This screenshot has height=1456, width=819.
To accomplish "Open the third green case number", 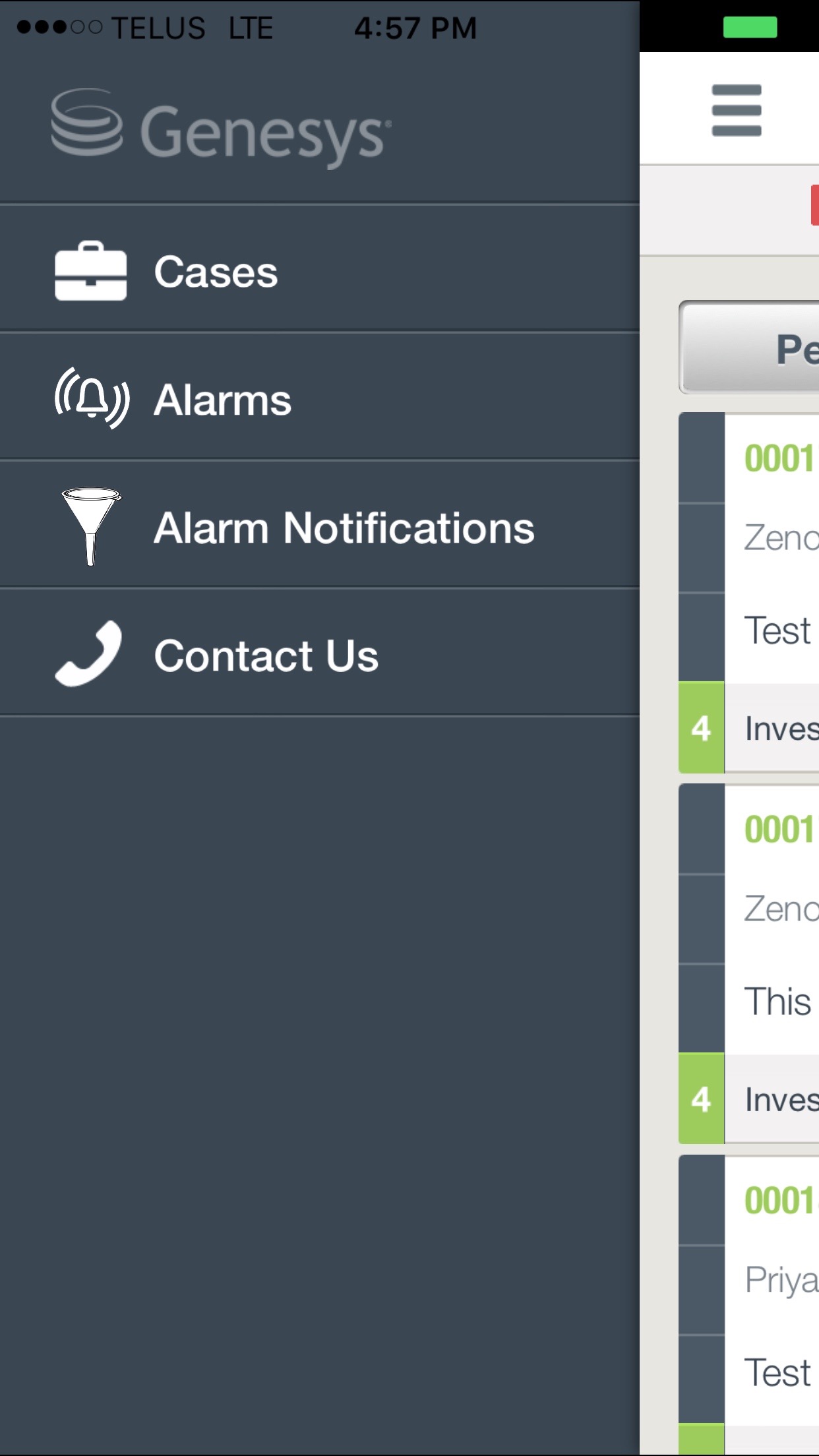I will [779, 1201].
